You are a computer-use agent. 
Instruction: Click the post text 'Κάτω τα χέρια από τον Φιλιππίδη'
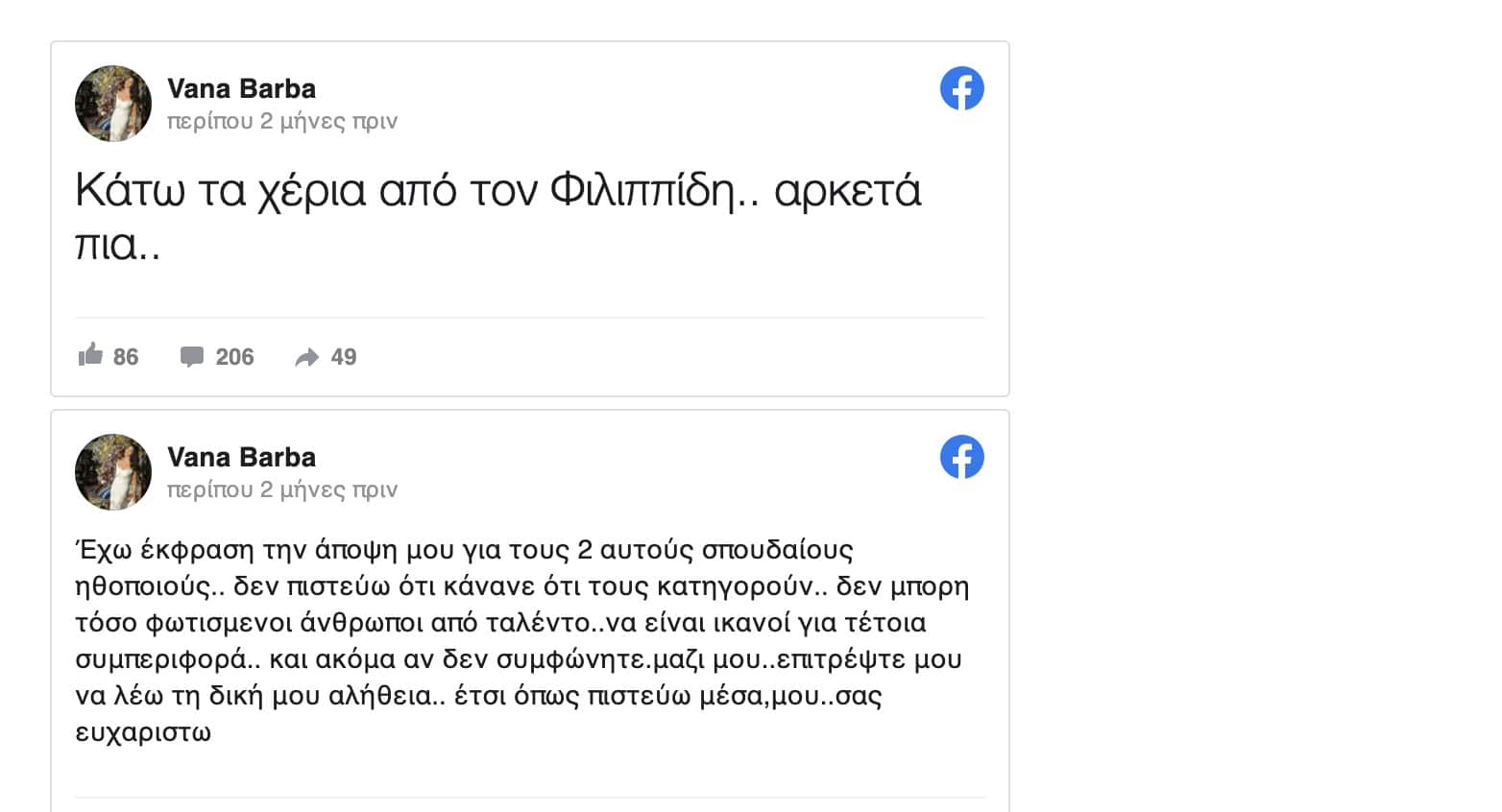(x=404, y=190)
